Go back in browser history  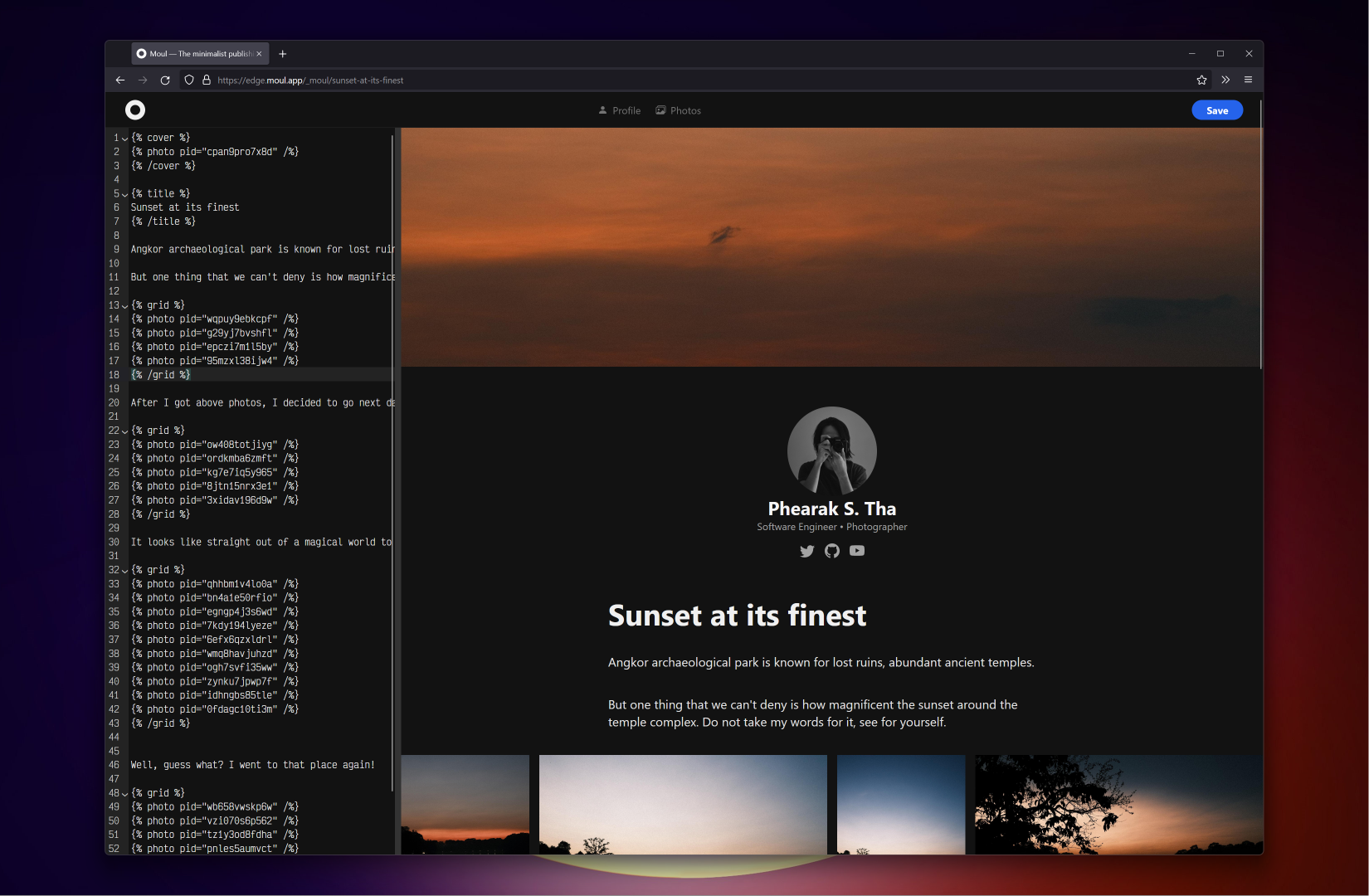[120, 80]
